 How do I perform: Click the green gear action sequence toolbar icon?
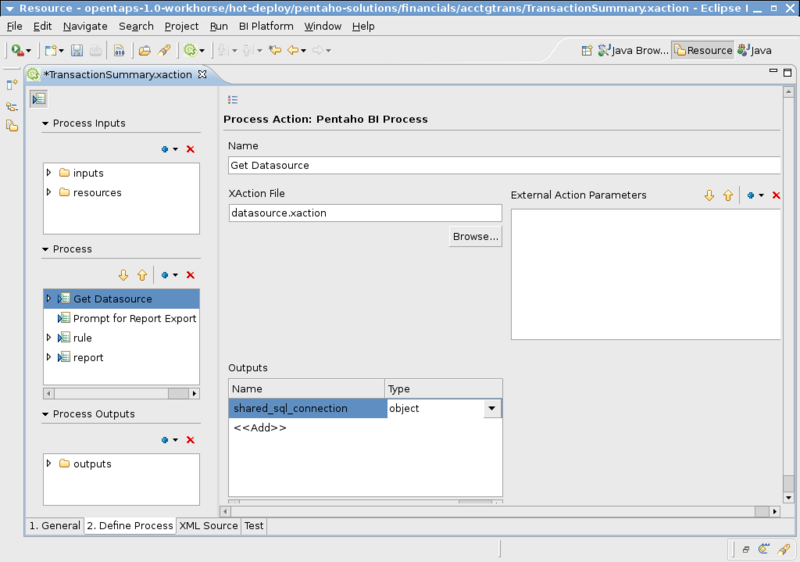pyautogui.click(x=190, y=50)
